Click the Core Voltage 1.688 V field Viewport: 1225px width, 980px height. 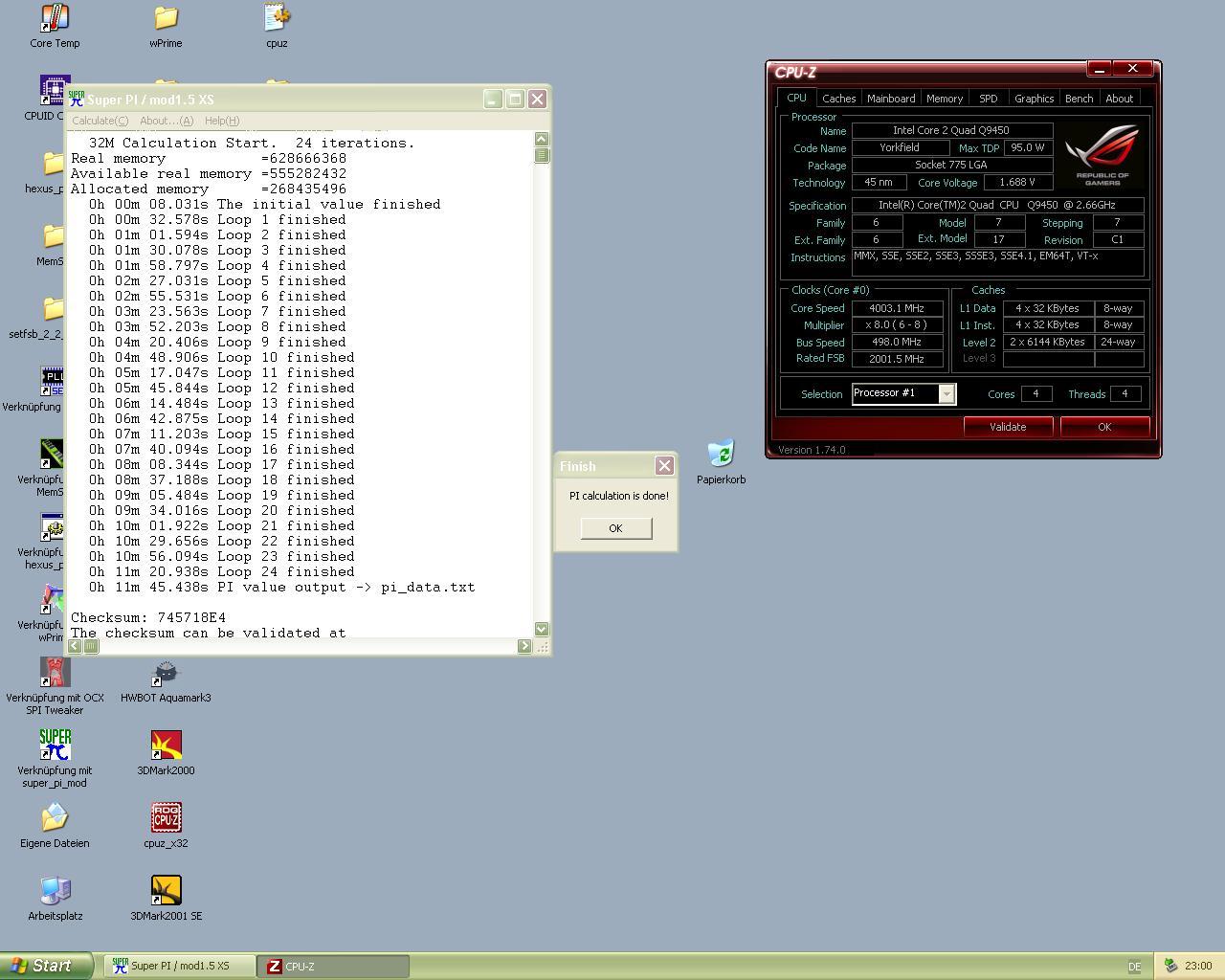(x=1017, y=182)
